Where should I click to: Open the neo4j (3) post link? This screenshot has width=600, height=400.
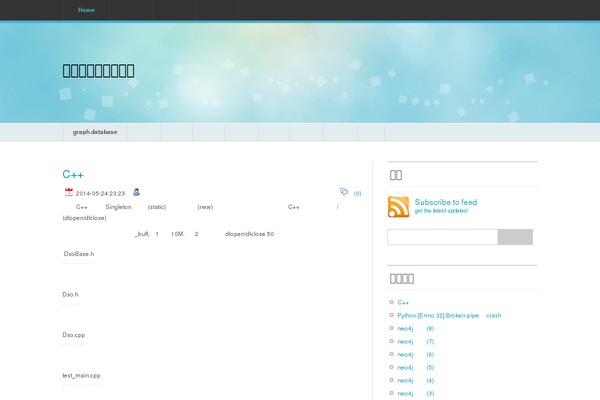click(416, 393)
